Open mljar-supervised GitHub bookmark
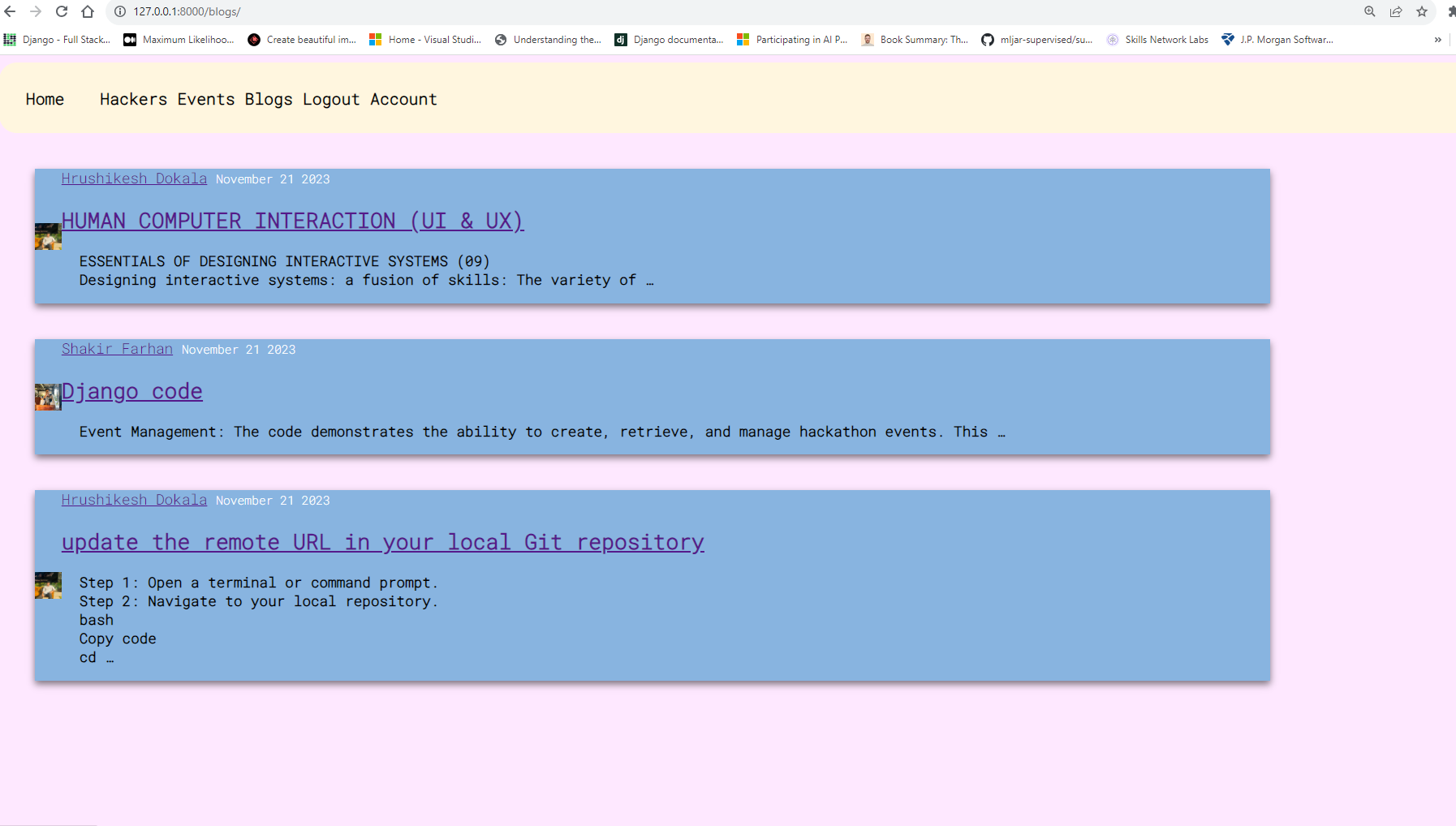 [x=1037, y=40]
